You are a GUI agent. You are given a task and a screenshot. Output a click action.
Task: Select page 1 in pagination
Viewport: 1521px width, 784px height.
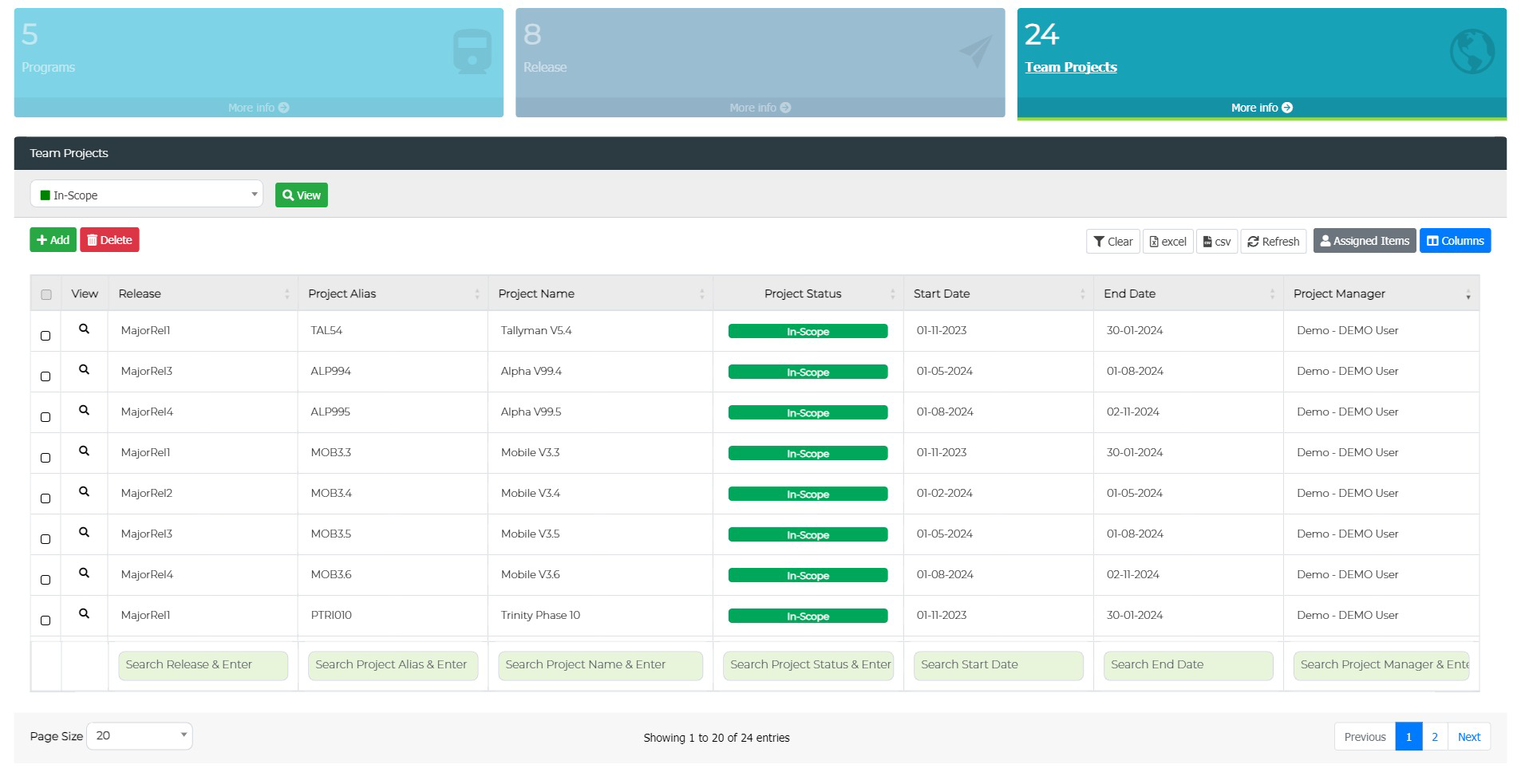[x=1408, y=737]
